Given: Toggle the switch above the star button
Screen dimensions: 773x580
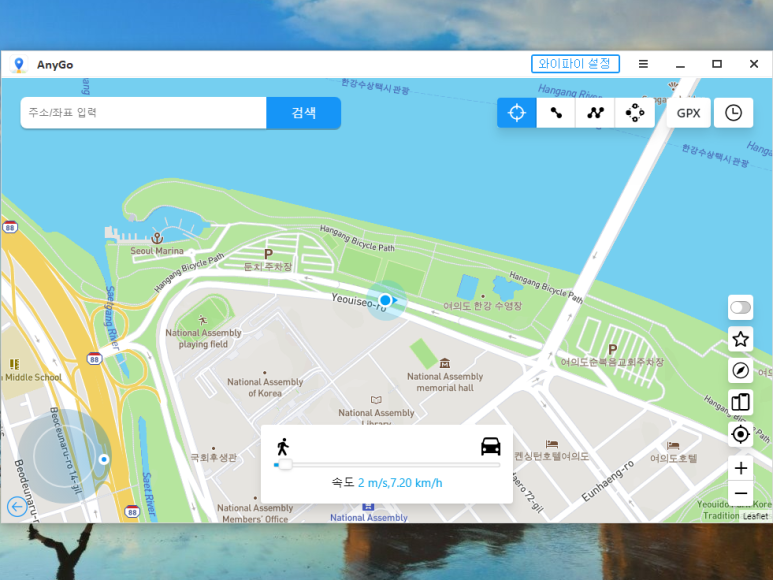Looking at the screenshot, I should pos(740,308).
